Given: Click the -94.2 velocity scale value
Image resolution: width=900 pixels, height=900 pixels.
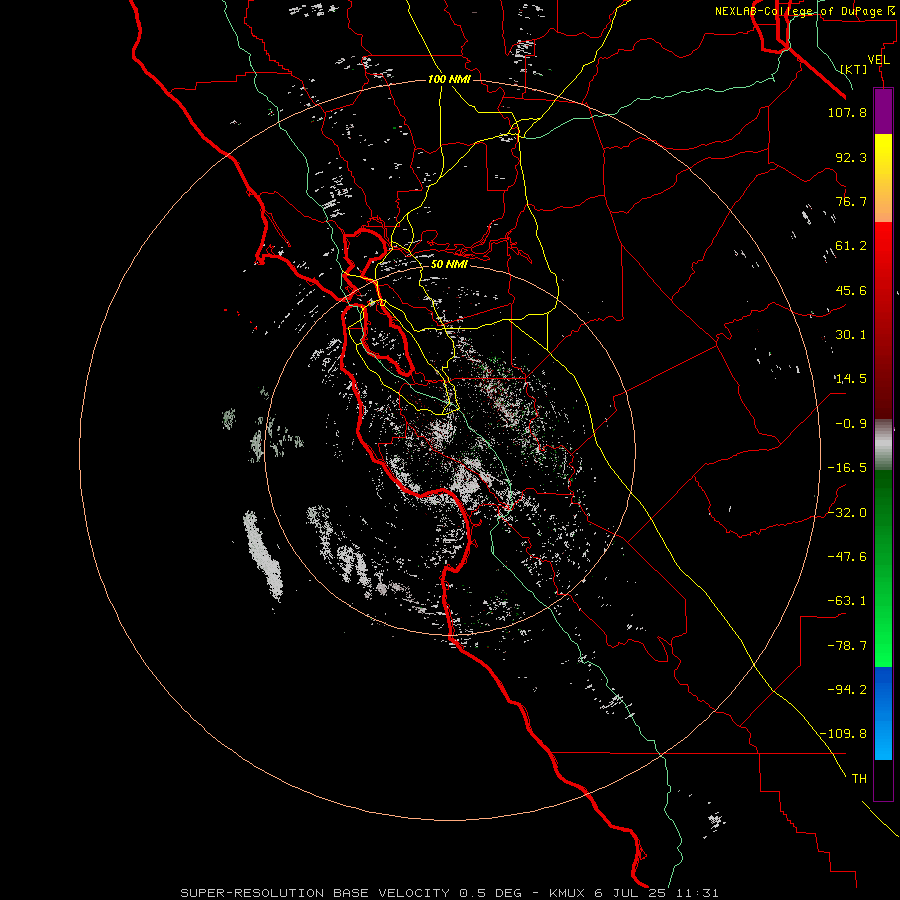Looking at the screenshot, I should [x=847, y=690].
